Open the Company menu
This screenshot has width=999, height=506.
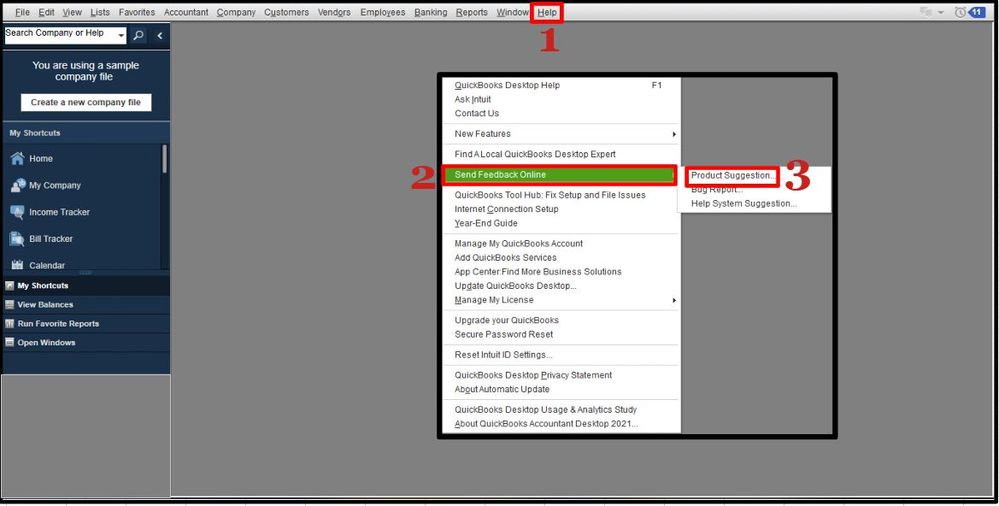click(x=236, y=12)
